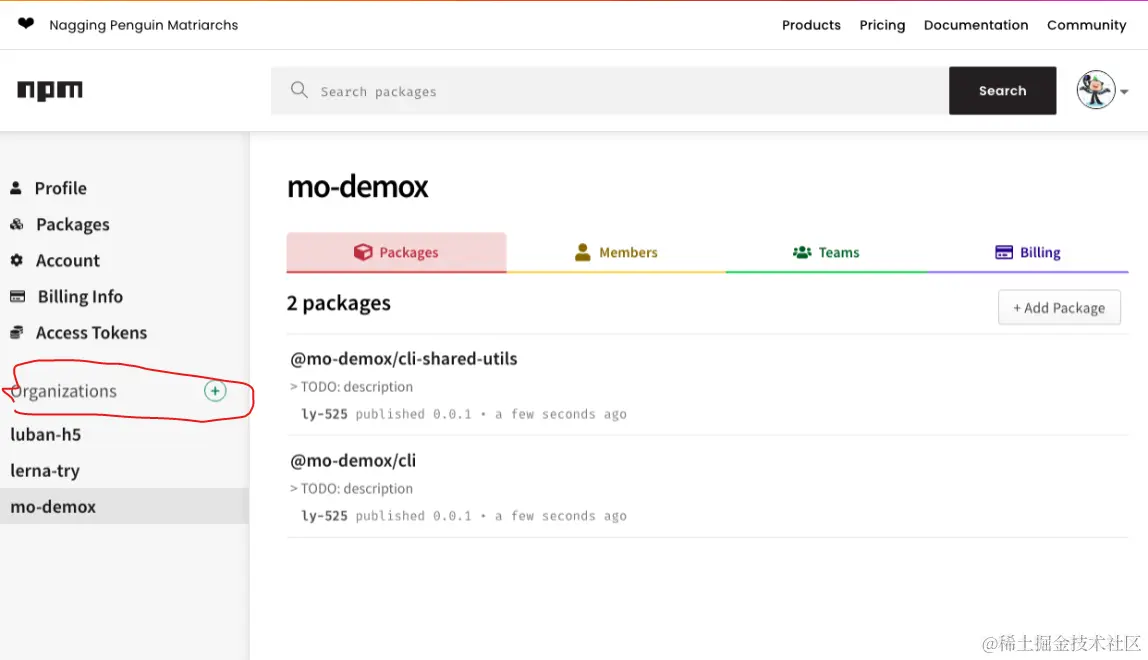Image resolution: width=1148 pixels, height=660 pixels.
Task: Click the Billing Info card icon
Action: [x=18, y=297]
